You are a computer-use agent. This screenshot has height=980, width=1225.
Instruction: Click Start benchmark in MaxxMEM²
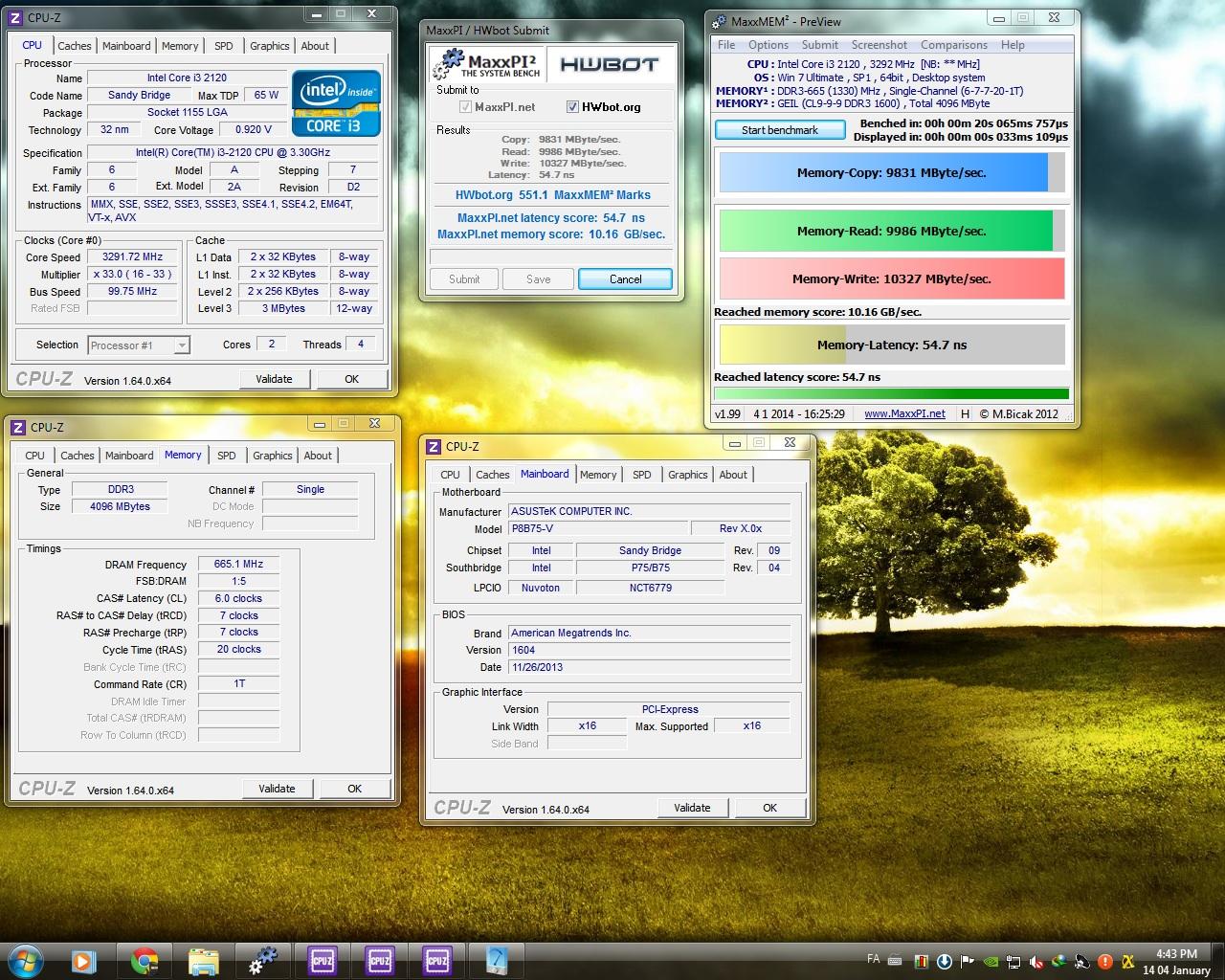[780, 130]
